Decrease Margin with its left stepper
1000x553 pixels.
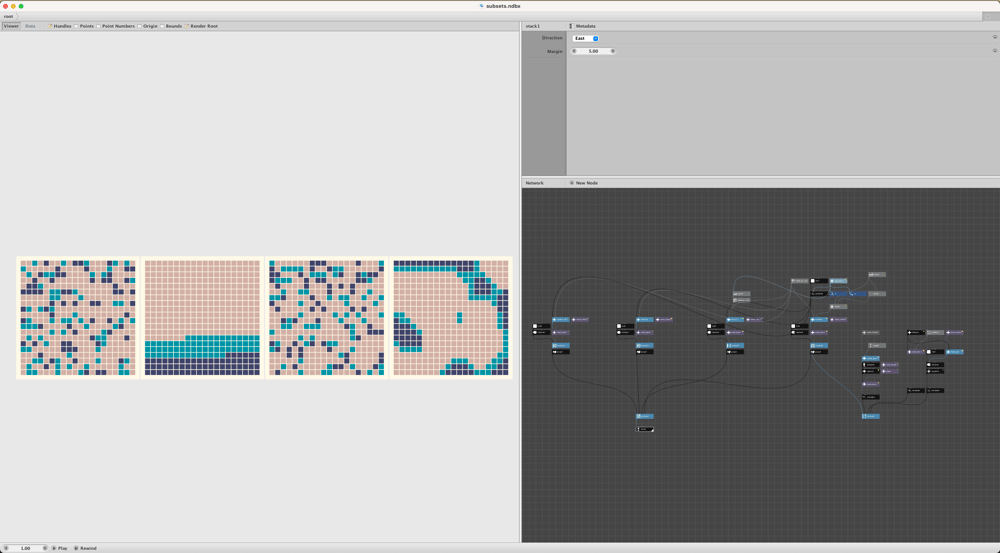point(574,51)
